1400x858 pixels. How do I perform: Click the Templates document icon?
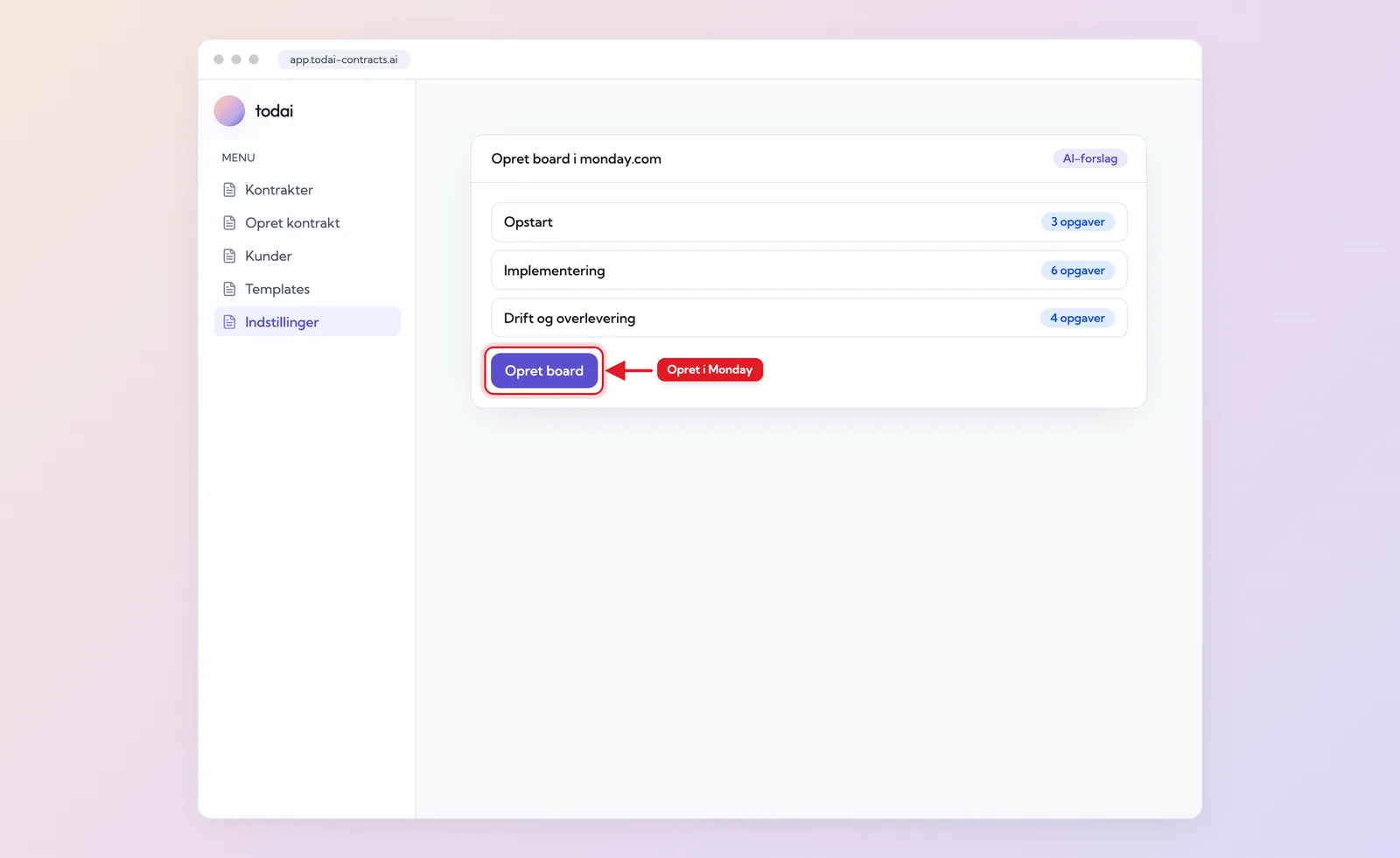(229, 289)
